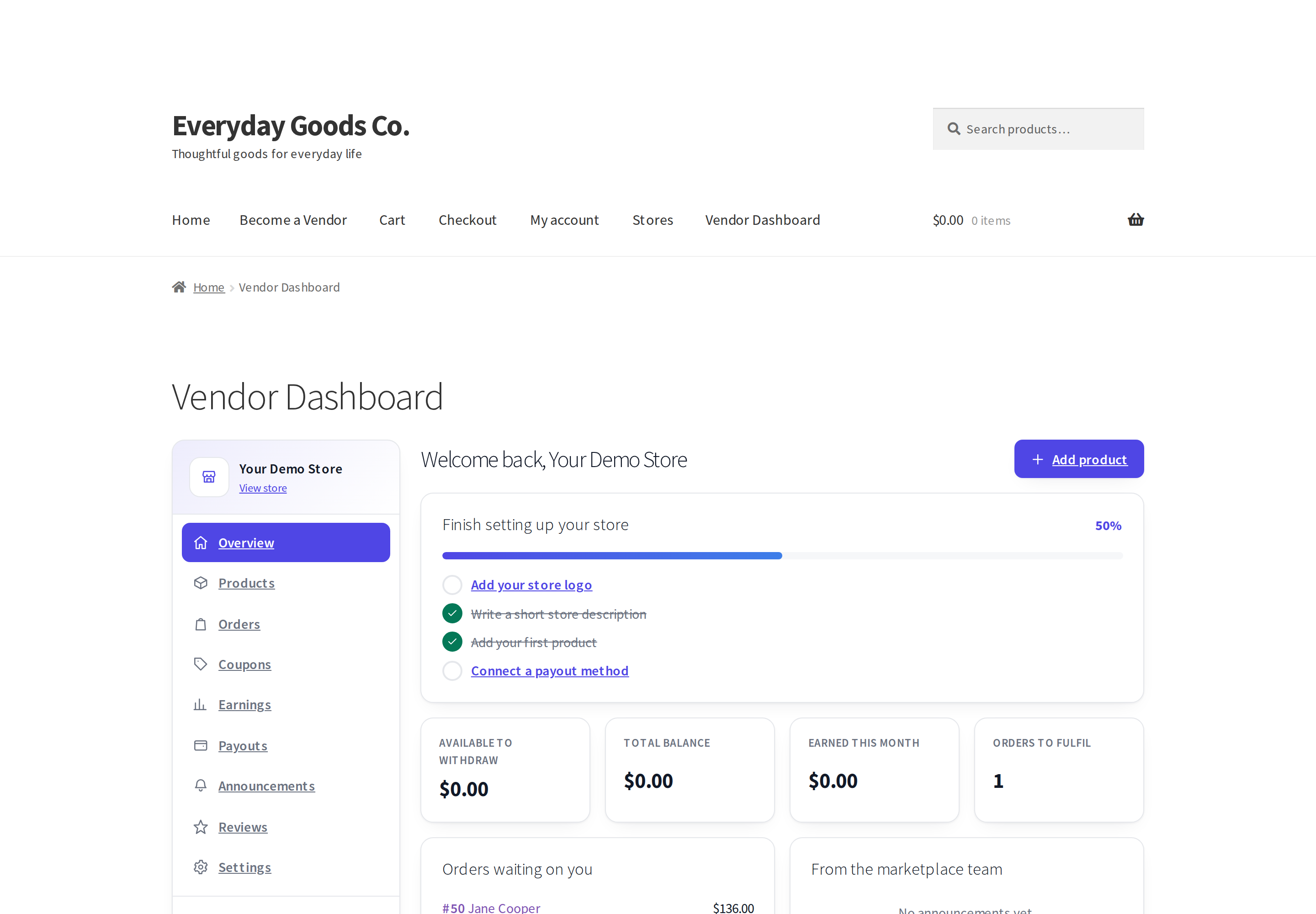Click the Coupons tag icon

(201, 664)
